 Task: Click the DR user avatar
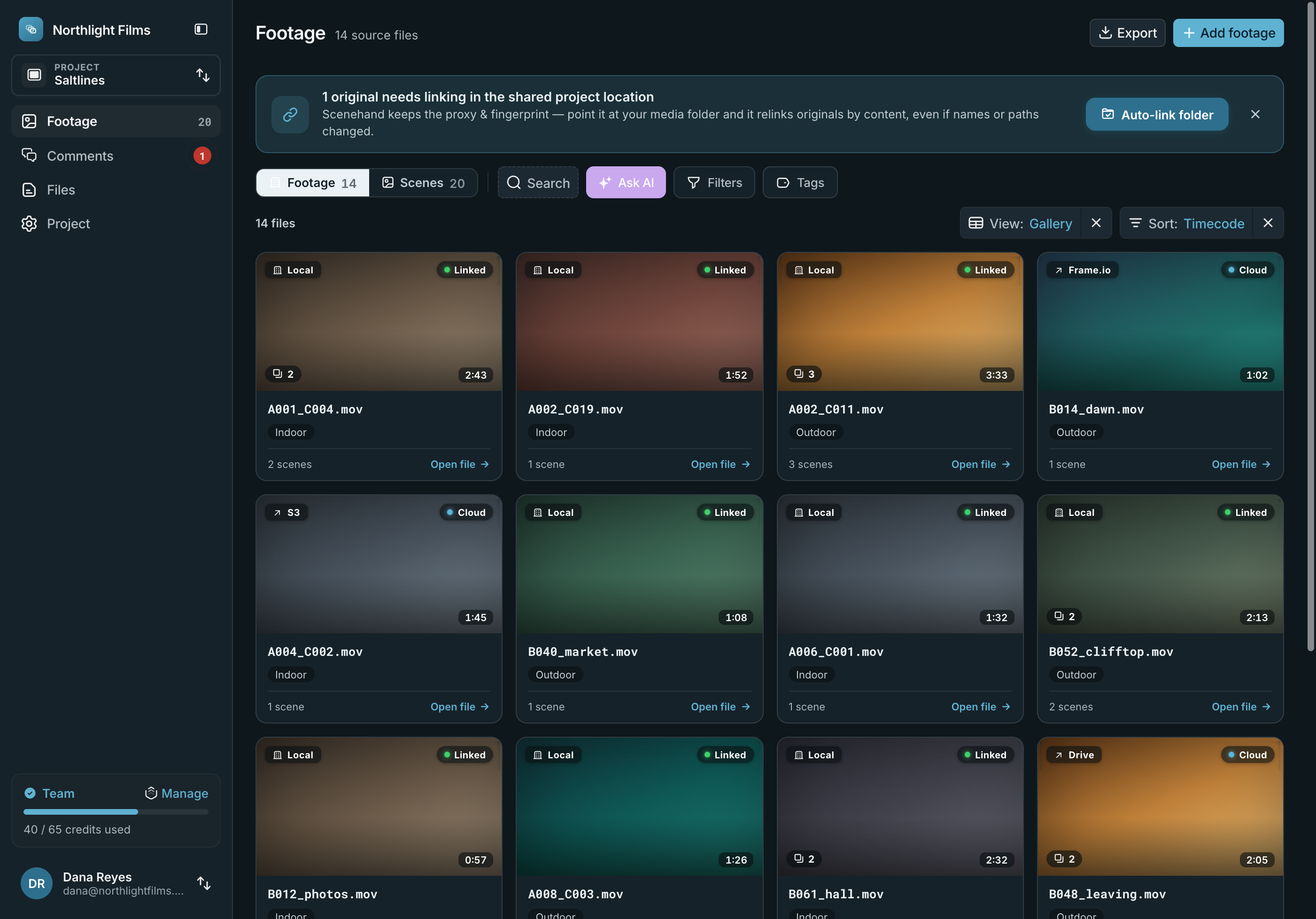click(37, 883)
